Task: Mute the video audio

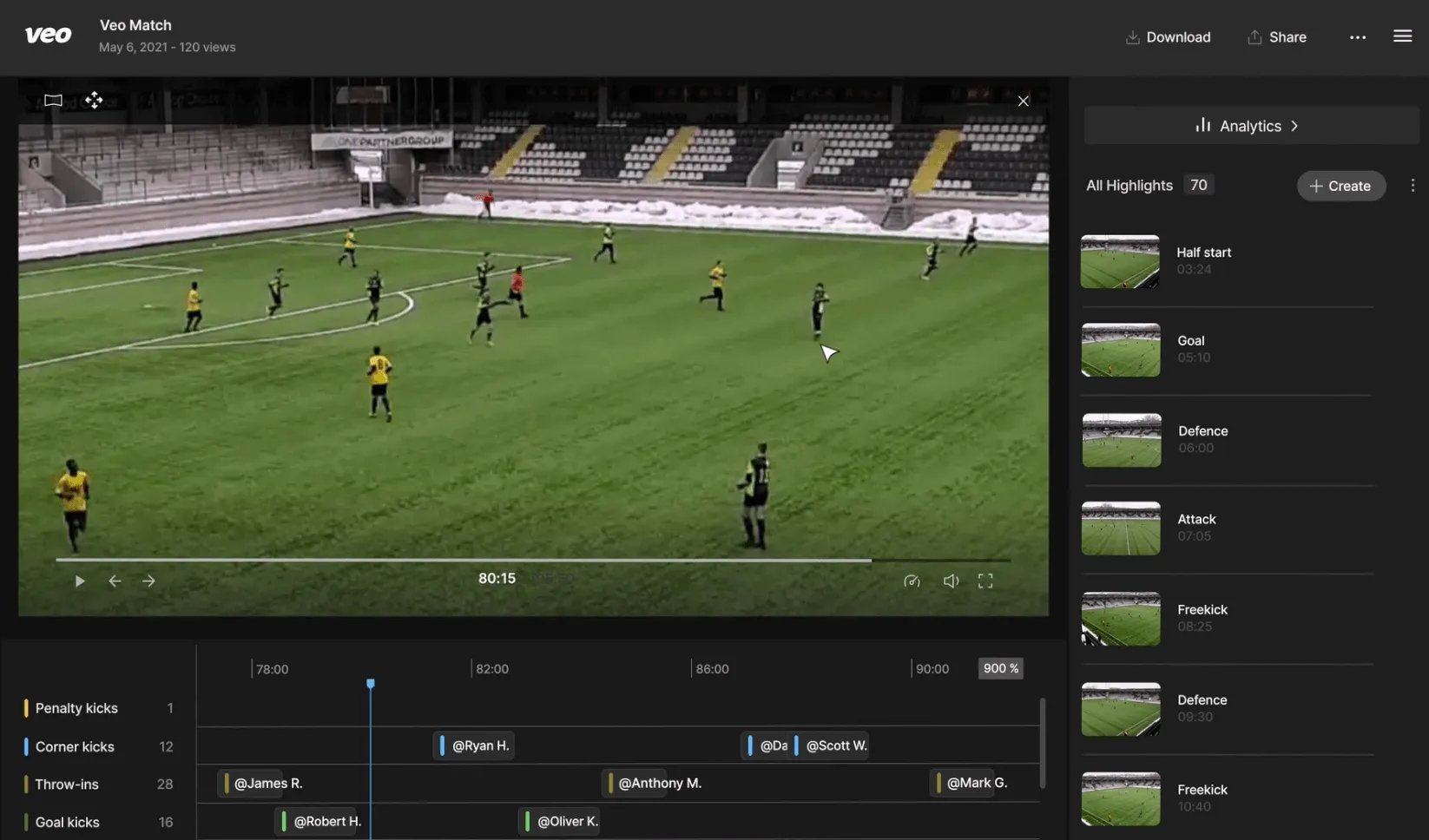Action: pyautogui.click(x=951, y=580)
